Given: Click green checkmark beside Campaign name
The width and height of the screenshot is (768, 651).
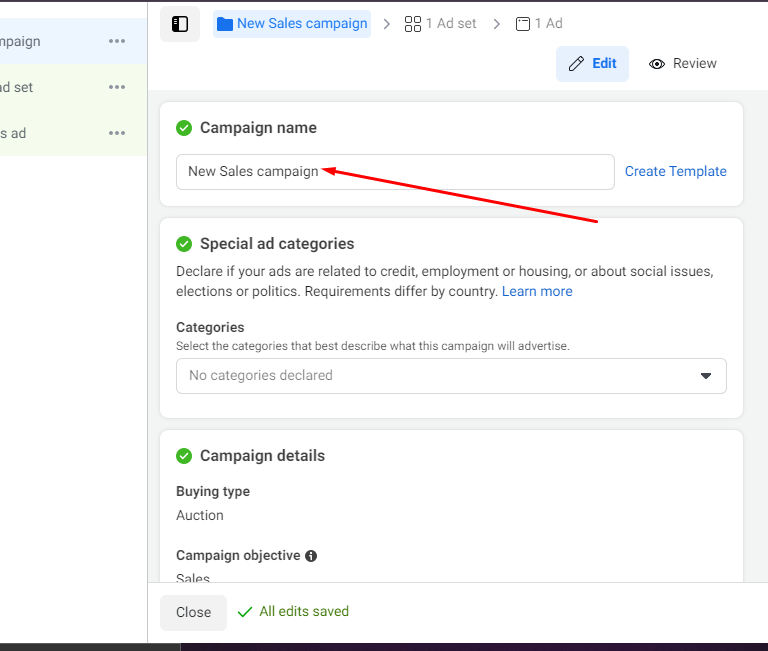Looking at the screenshot, I should [184, 128].
